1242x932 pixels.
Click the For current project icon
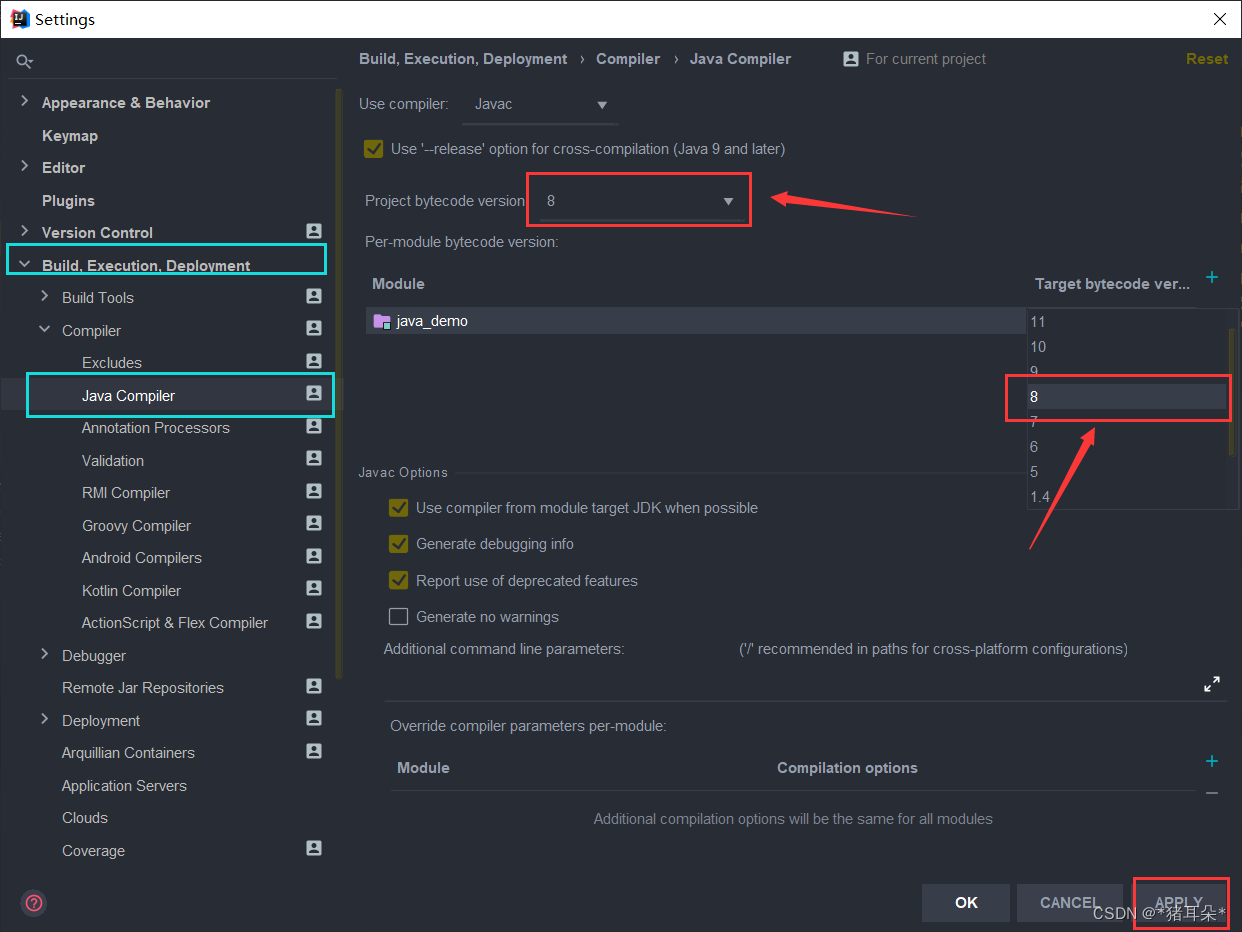point(851,59)
